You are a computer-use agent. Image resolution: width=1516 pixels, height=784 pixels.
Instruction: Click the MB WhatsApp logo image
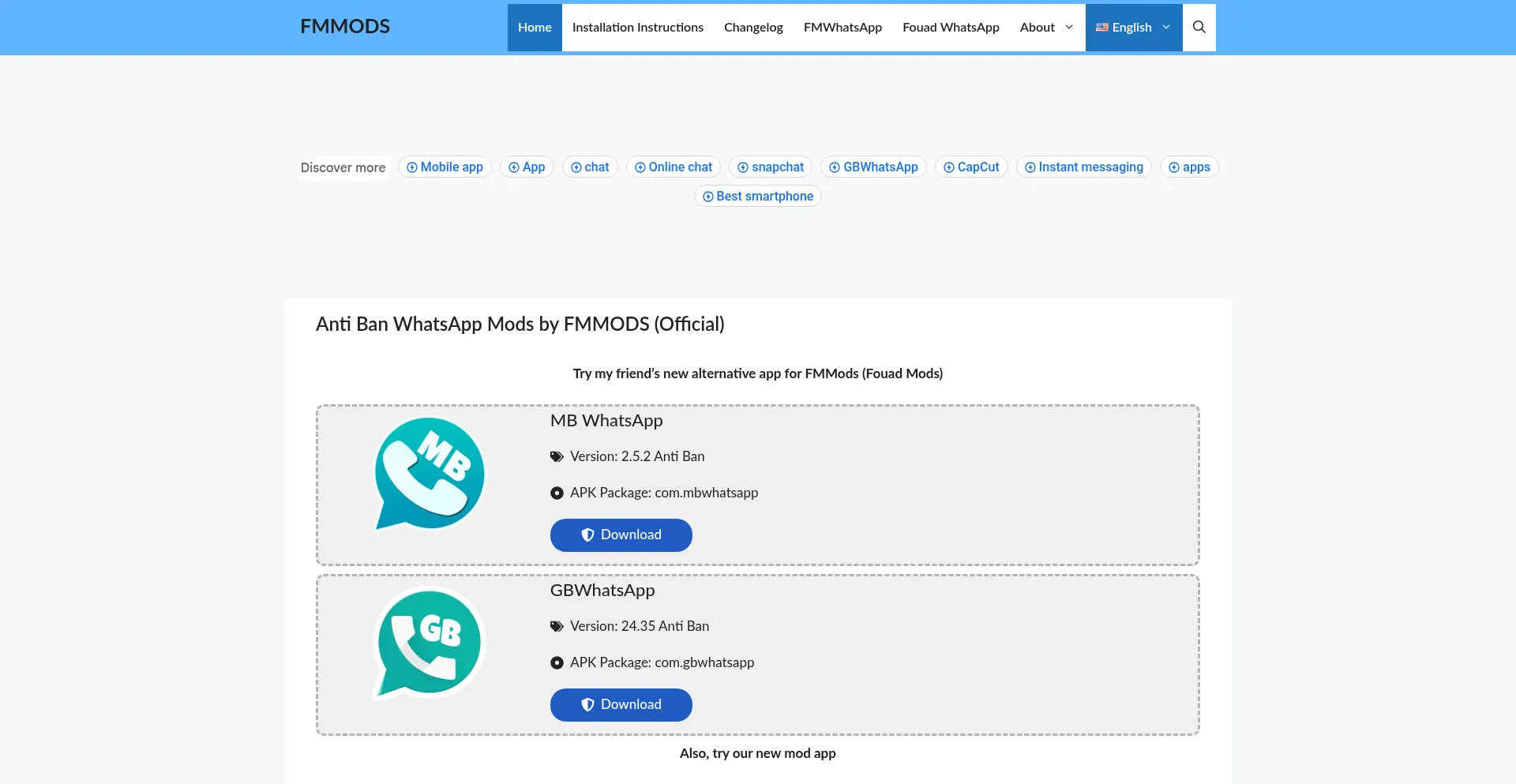(430, 474)
